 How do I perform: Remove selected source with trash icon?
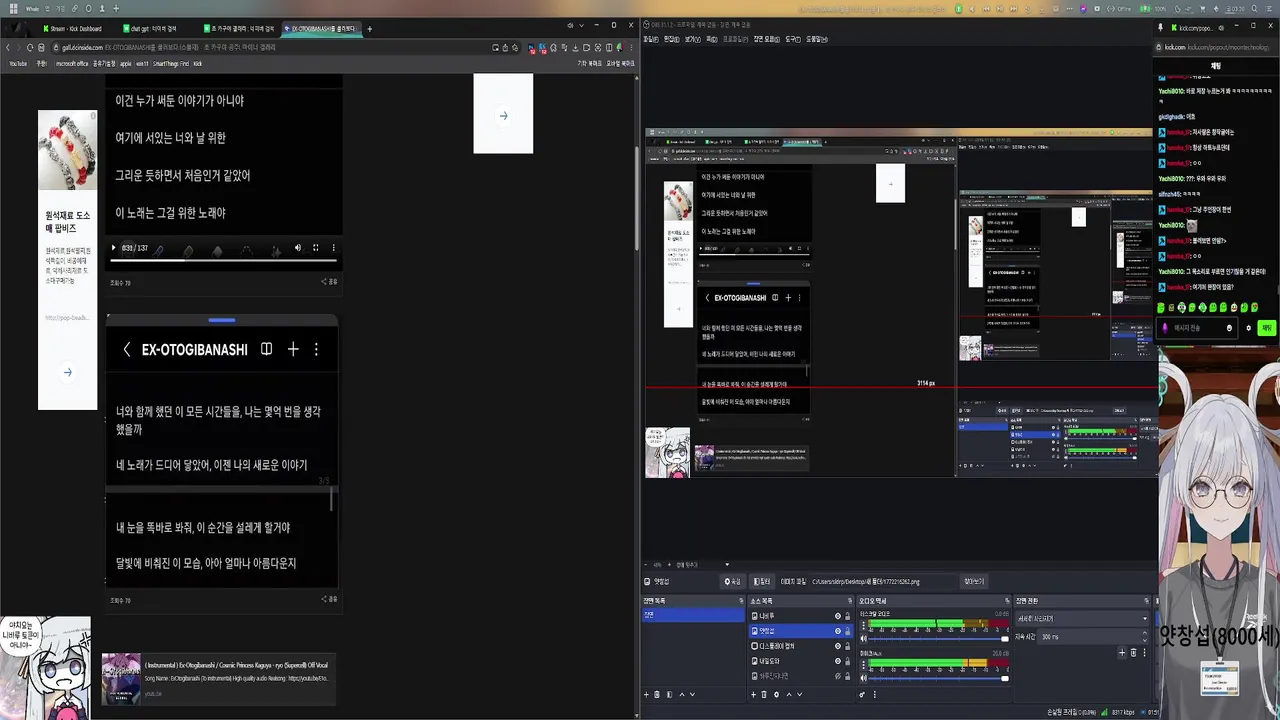(764, 694)
